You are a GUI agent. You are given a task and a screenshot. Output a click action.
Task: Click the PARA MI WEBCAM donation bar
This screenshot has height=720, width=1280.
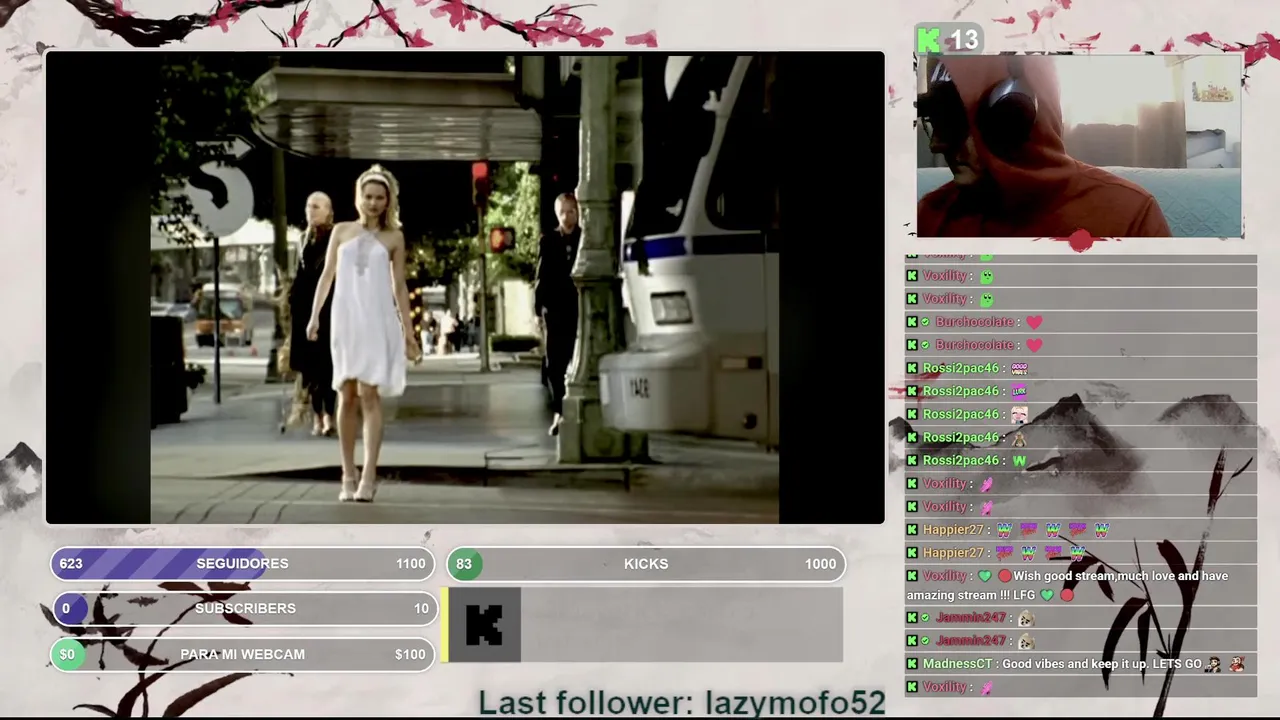coord(243,654)
